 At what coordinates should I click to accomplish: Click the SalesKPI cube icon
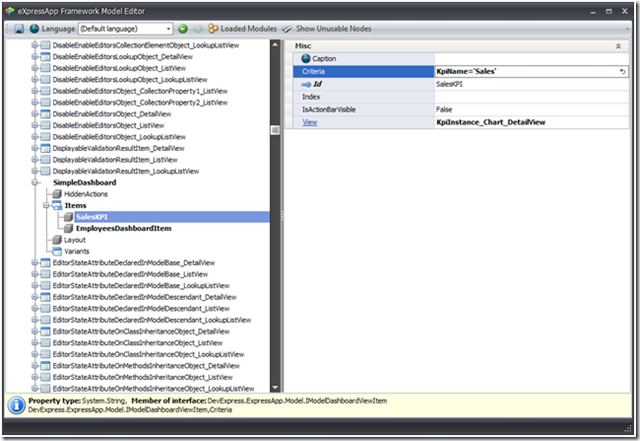[69, 217]
